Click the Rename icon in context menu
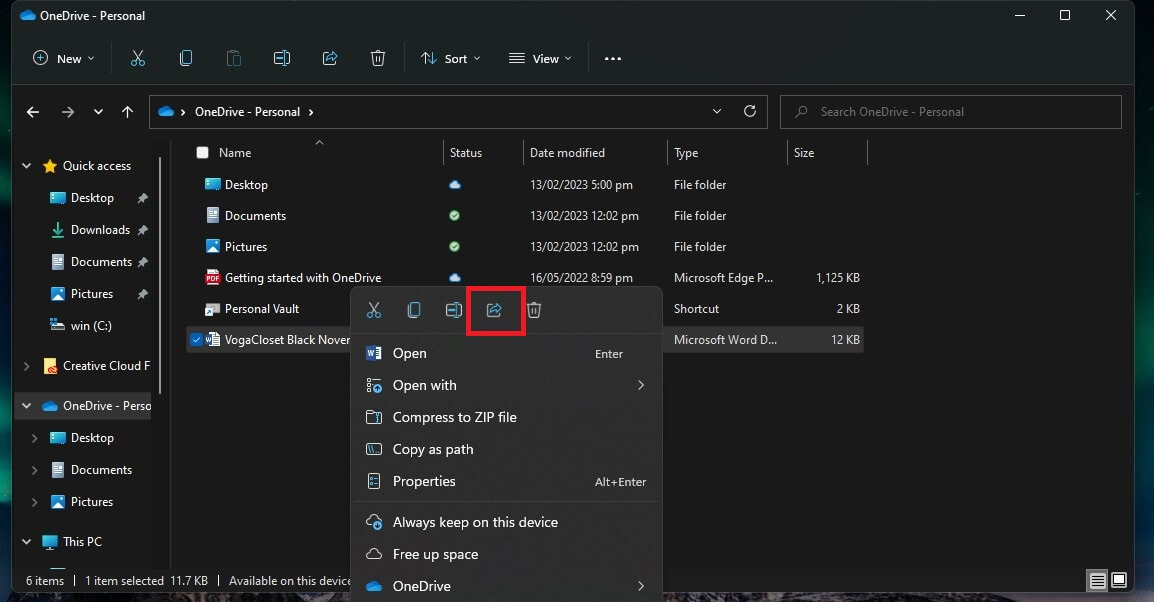Viewport: 1154px width, 602px height. [x=454, y=310]
